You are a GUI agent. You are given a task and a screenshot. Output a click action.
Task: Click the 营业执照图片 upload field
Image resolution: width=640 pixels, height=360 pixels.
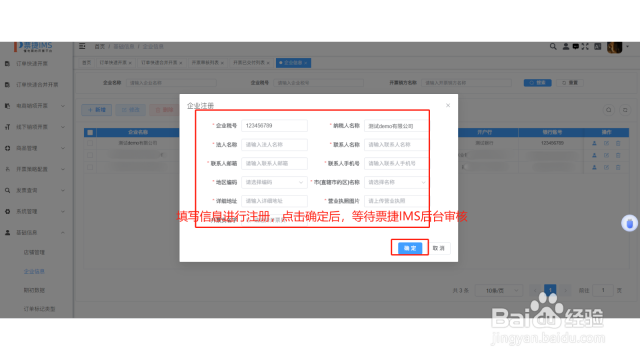tap(396, 201)
